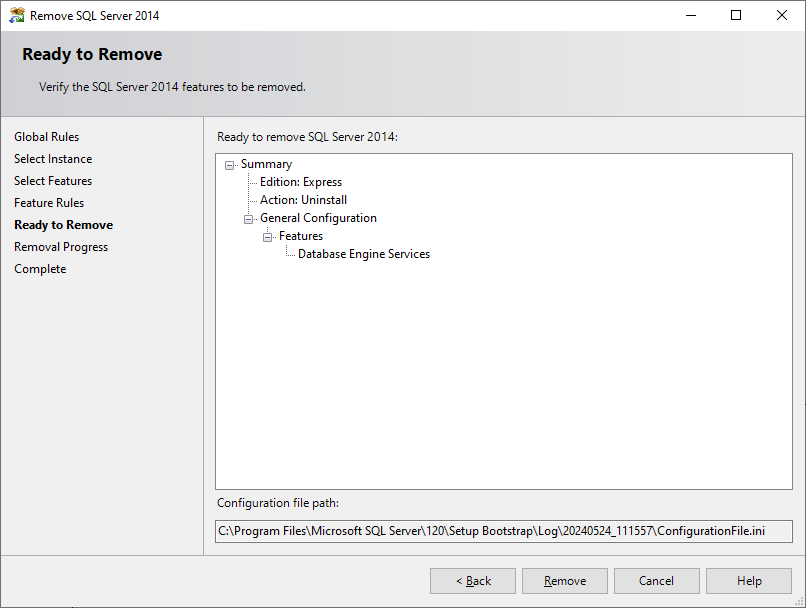Collapse the Features tree node
Viewport: 806px width, 608px height.
point(267,235)
